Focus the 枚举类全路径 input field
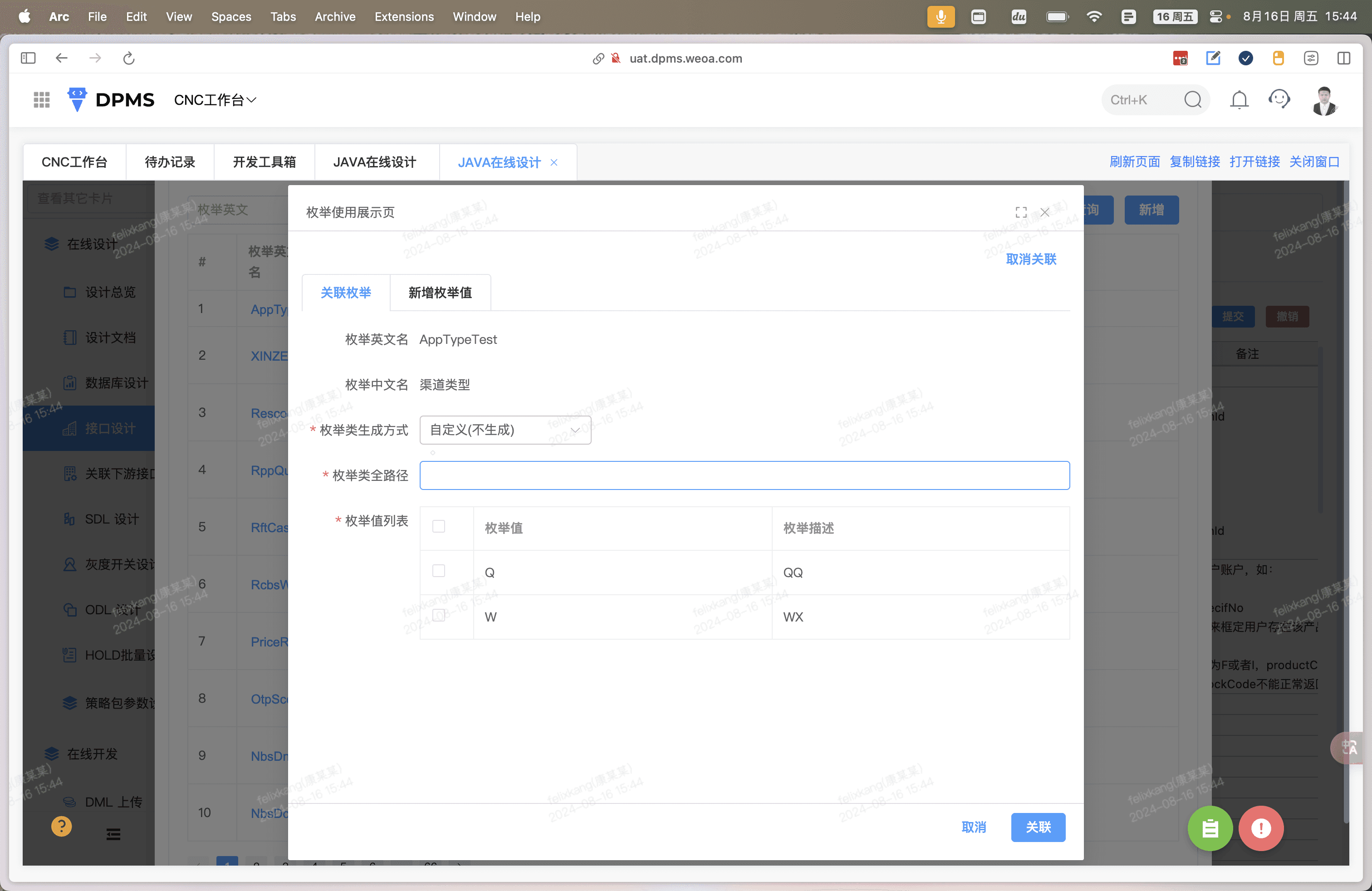 (x=745, y=475)
